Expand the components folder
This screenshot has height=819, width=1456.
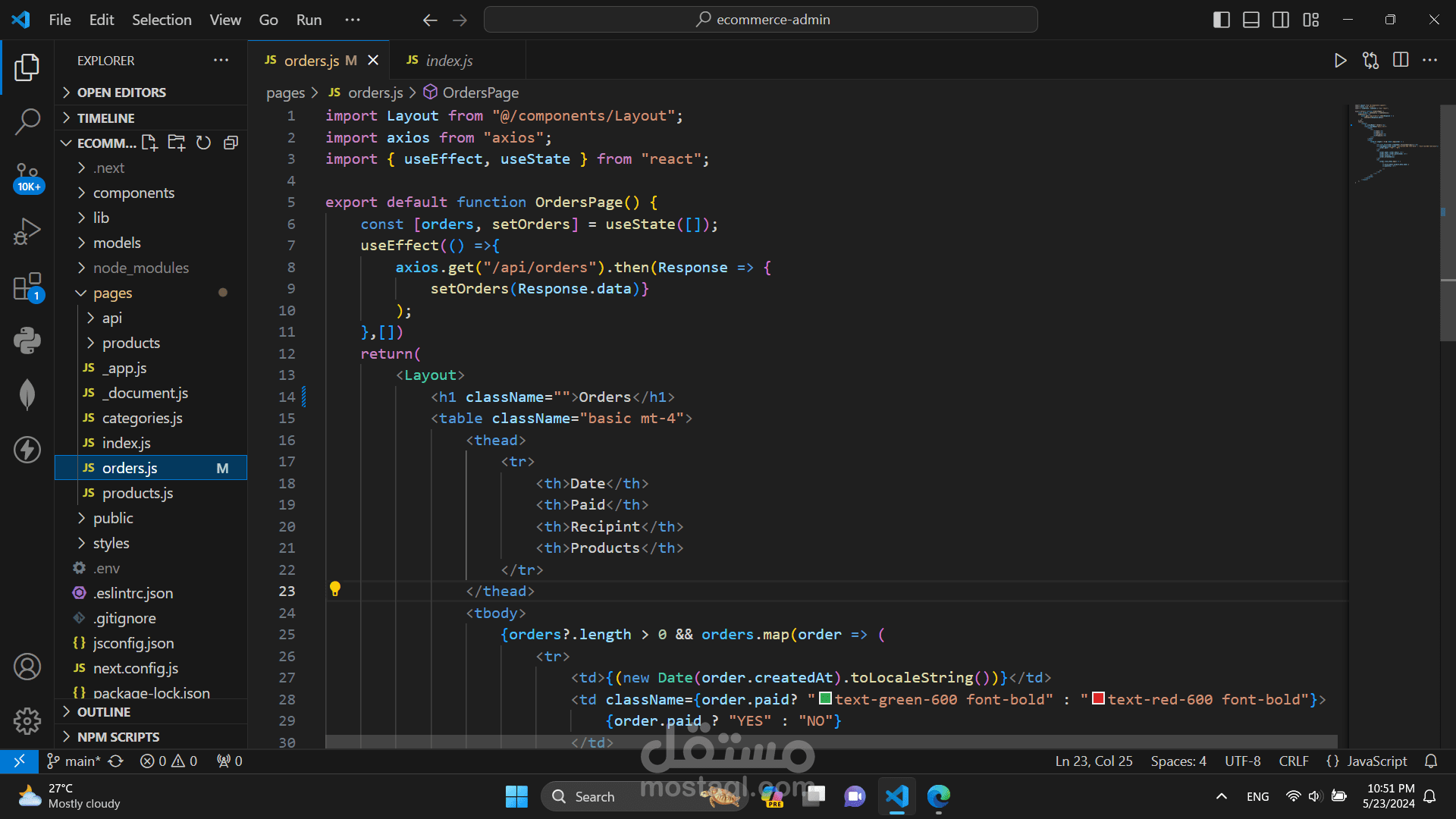coord(133,193)
